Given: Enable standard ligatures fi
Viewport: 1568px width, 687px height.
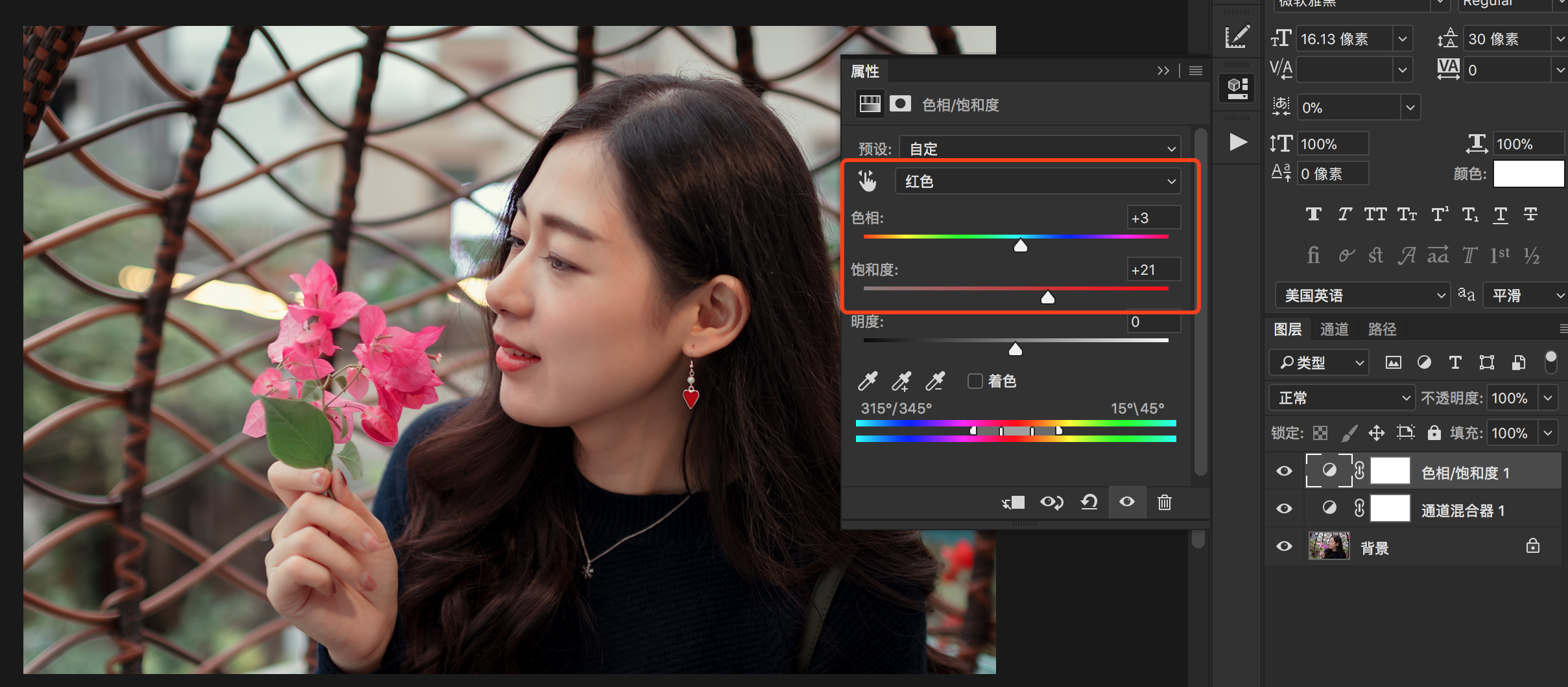Looking at the screenshot, I should coord(1313,255).
